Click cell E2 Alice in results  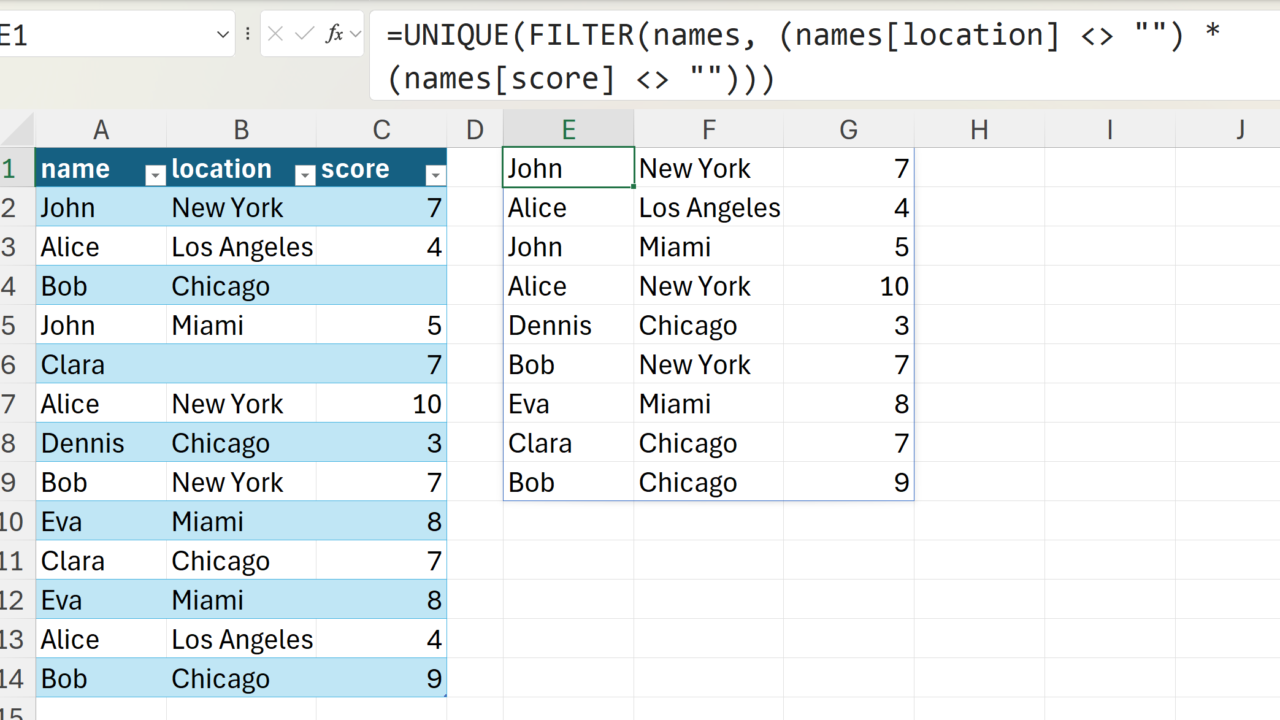pyautogui.click(x=568, y=207)
